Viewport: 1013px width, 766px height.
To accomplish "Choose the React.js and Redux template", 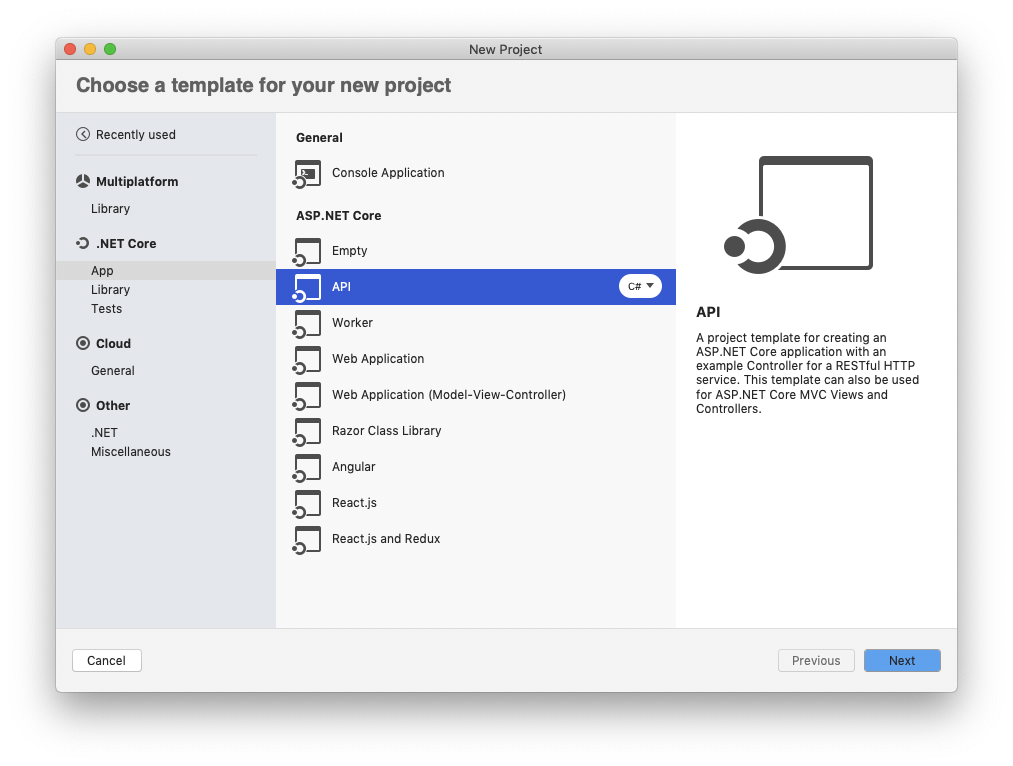I will click(x=475, y=539).
